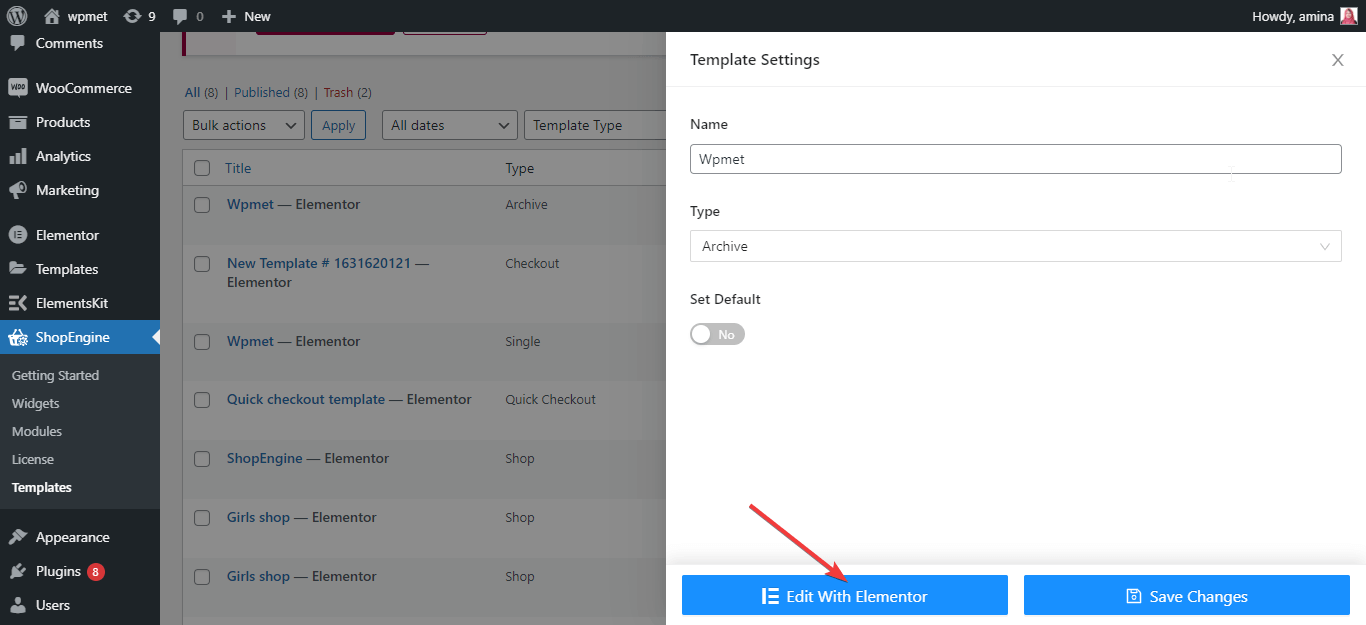
Task: Click the Name field containing Wpmet
Action: click(x=1016, y=159)
